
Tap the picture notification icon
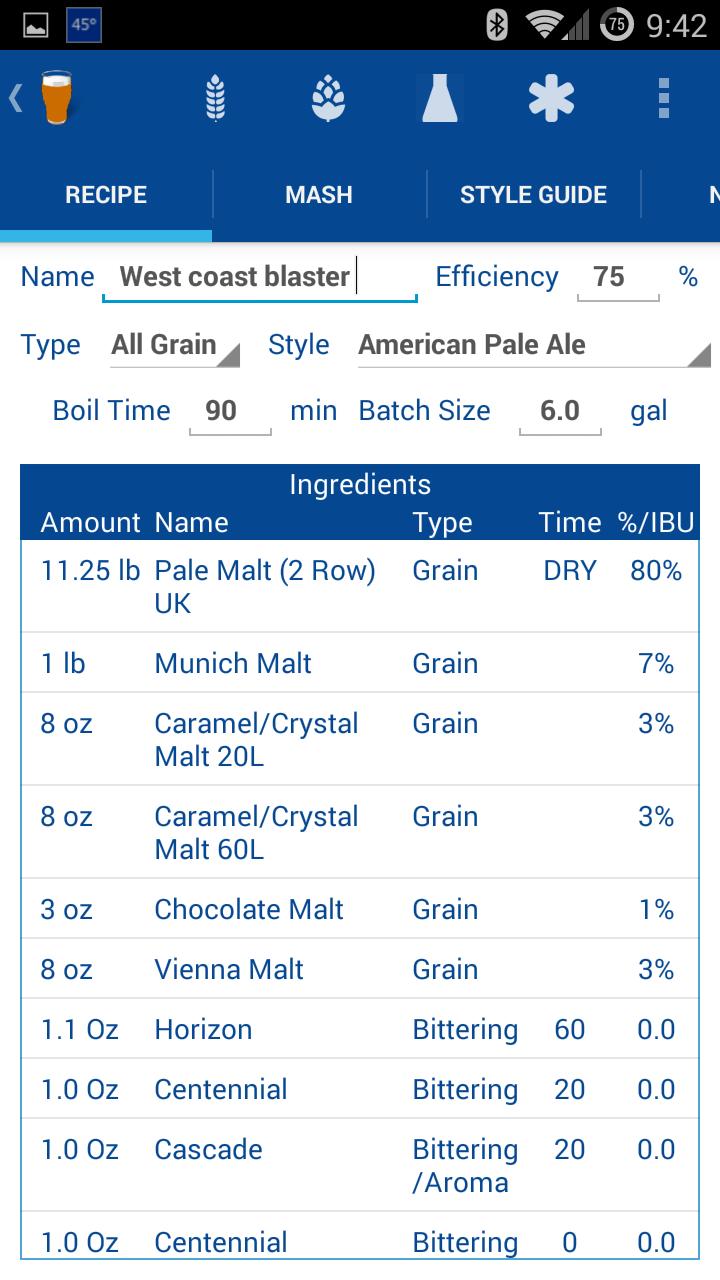[x=35, y=25]
